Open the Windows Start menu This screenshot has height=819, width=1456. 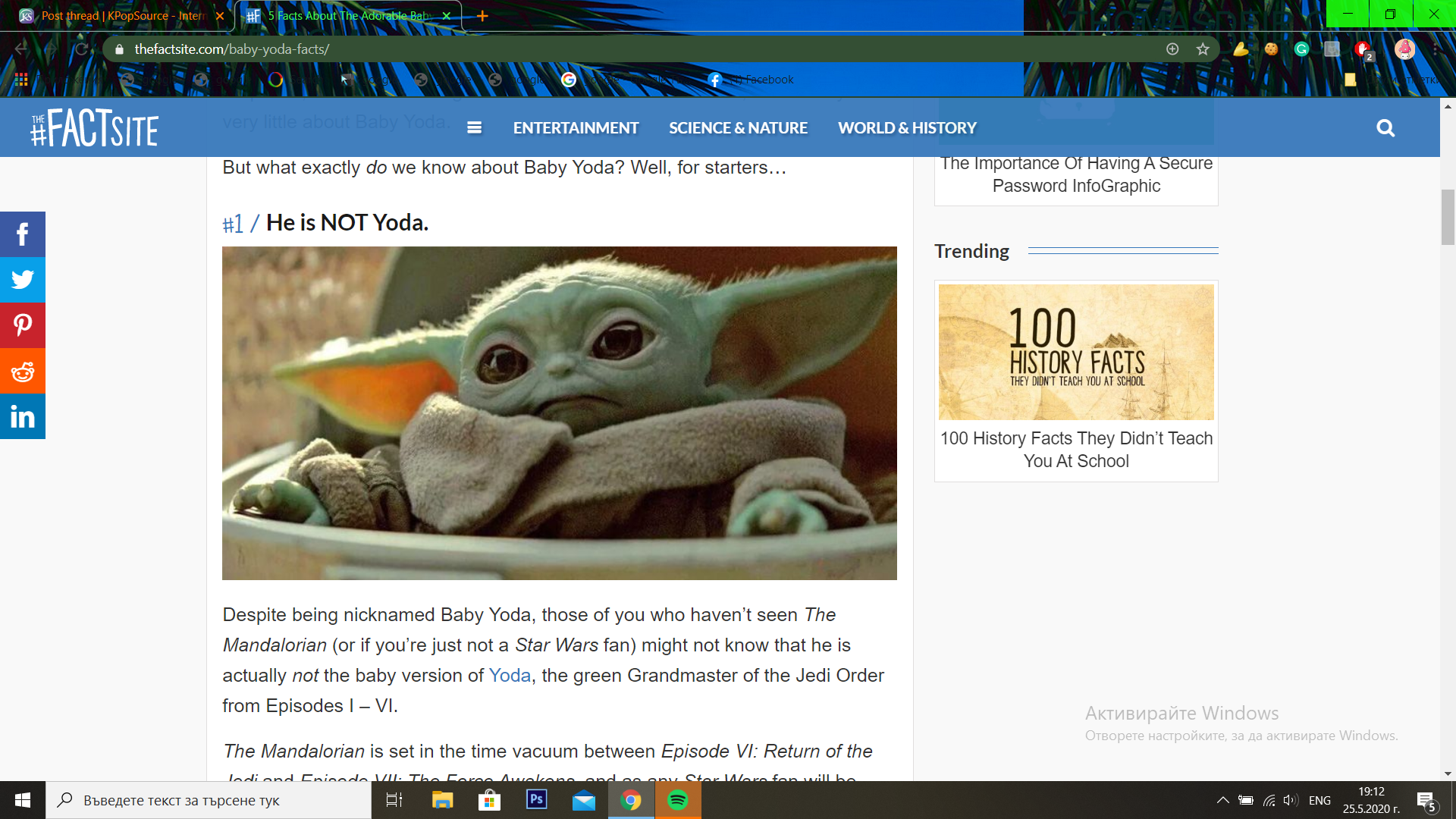[x=23, y=800]
